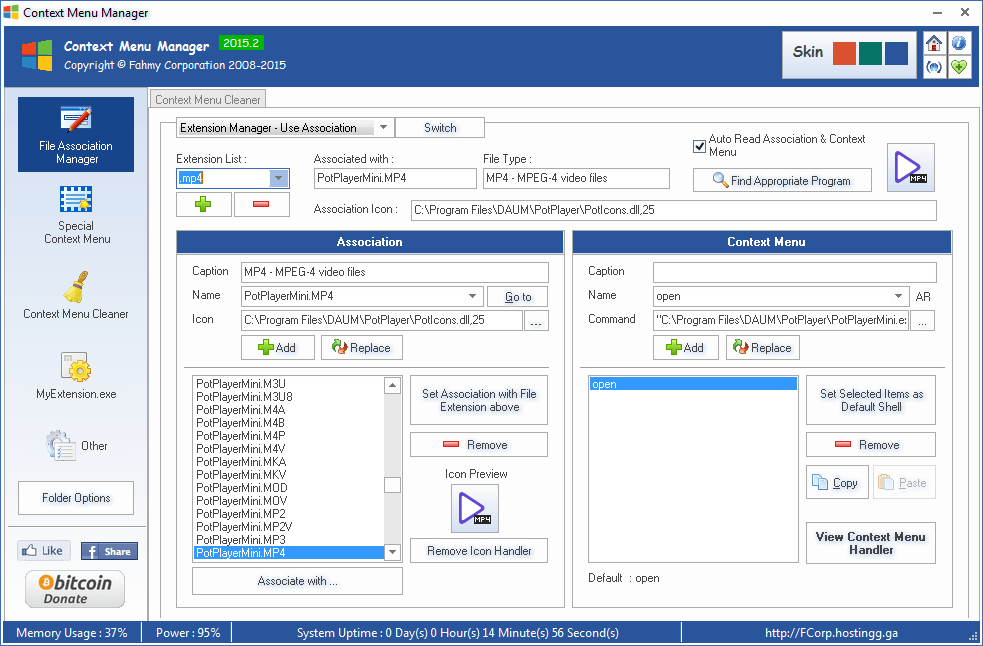The width and height of the screenshot is (983, 646).
Task: Browse for Association icon file
Action: coord(536,320)
